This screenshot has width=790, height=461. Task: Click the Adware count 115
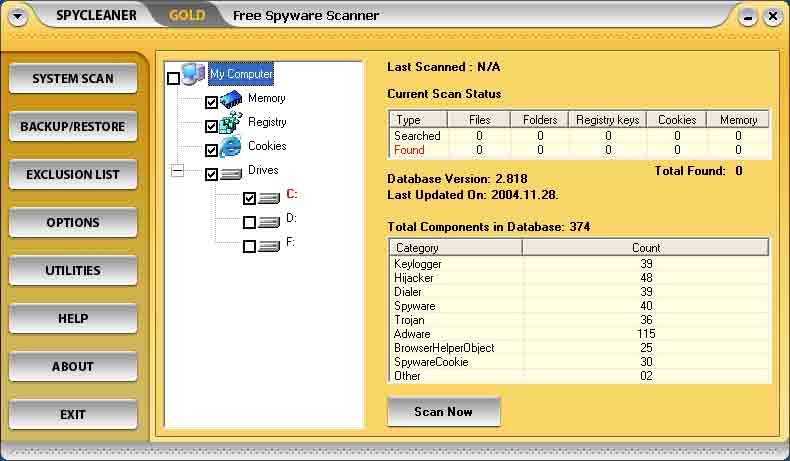(646, 334)
